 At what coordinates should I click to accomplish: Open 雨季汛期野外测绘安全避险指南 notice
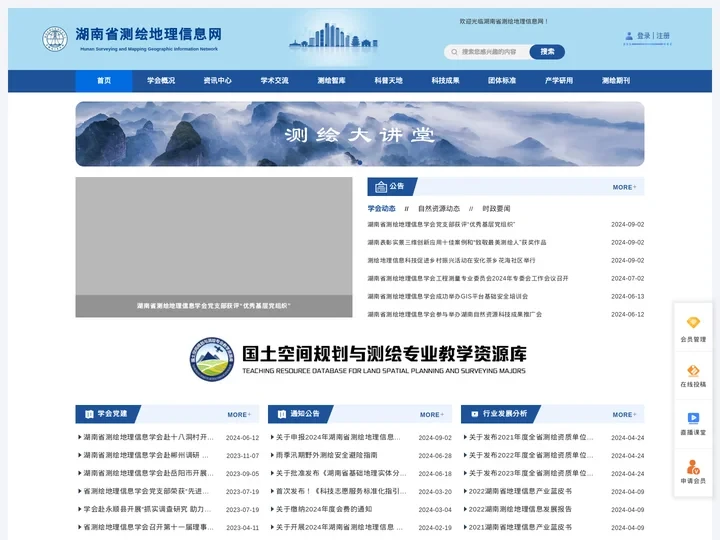324,455
